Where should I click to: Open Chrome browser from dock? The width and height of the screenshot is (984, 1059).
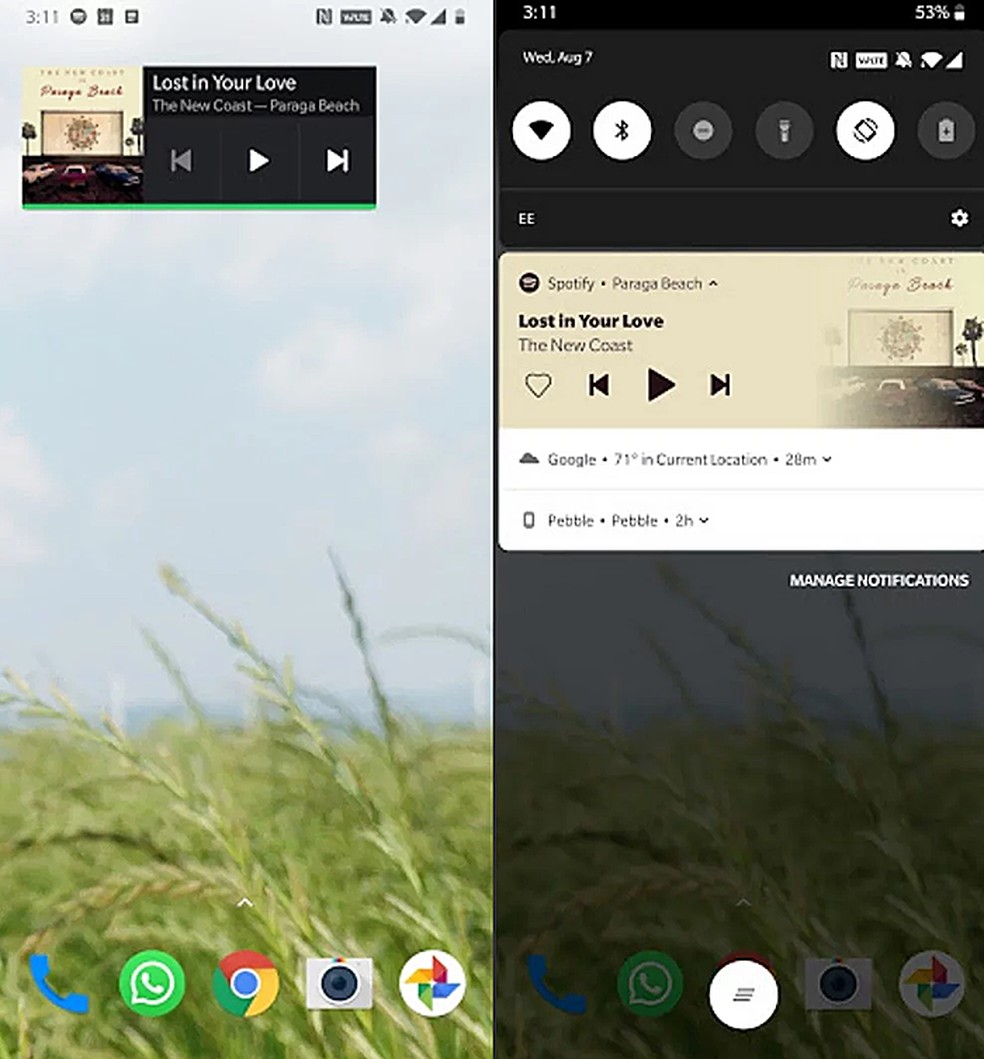tap(245, 983)
